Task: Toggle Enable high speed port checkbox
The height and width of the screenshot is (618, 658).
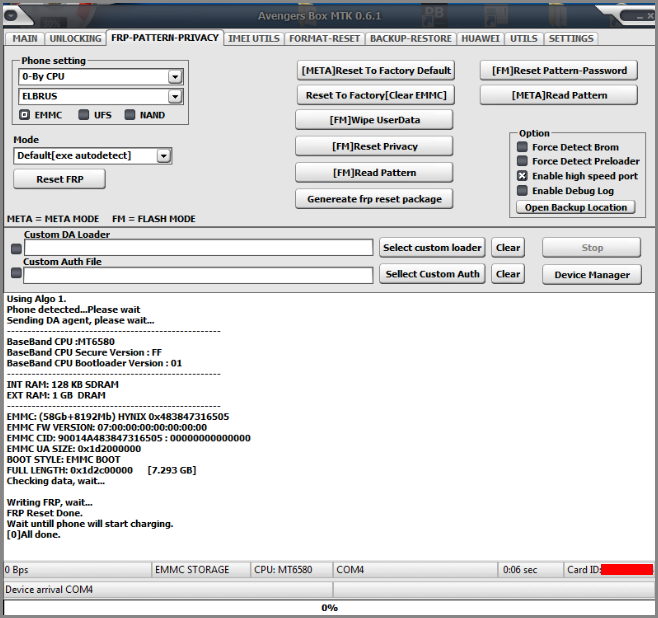Action: point(522,176)
